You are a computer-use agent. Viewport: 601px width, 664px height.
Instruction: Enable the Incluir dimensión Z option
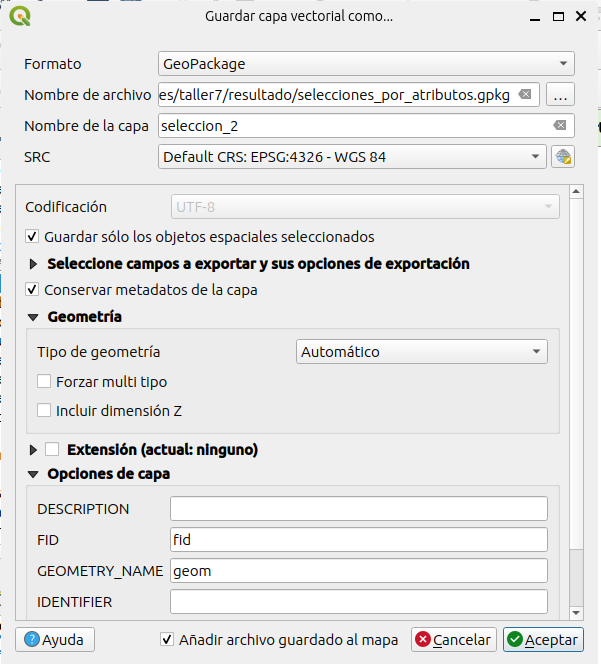(x=44, y=410)
